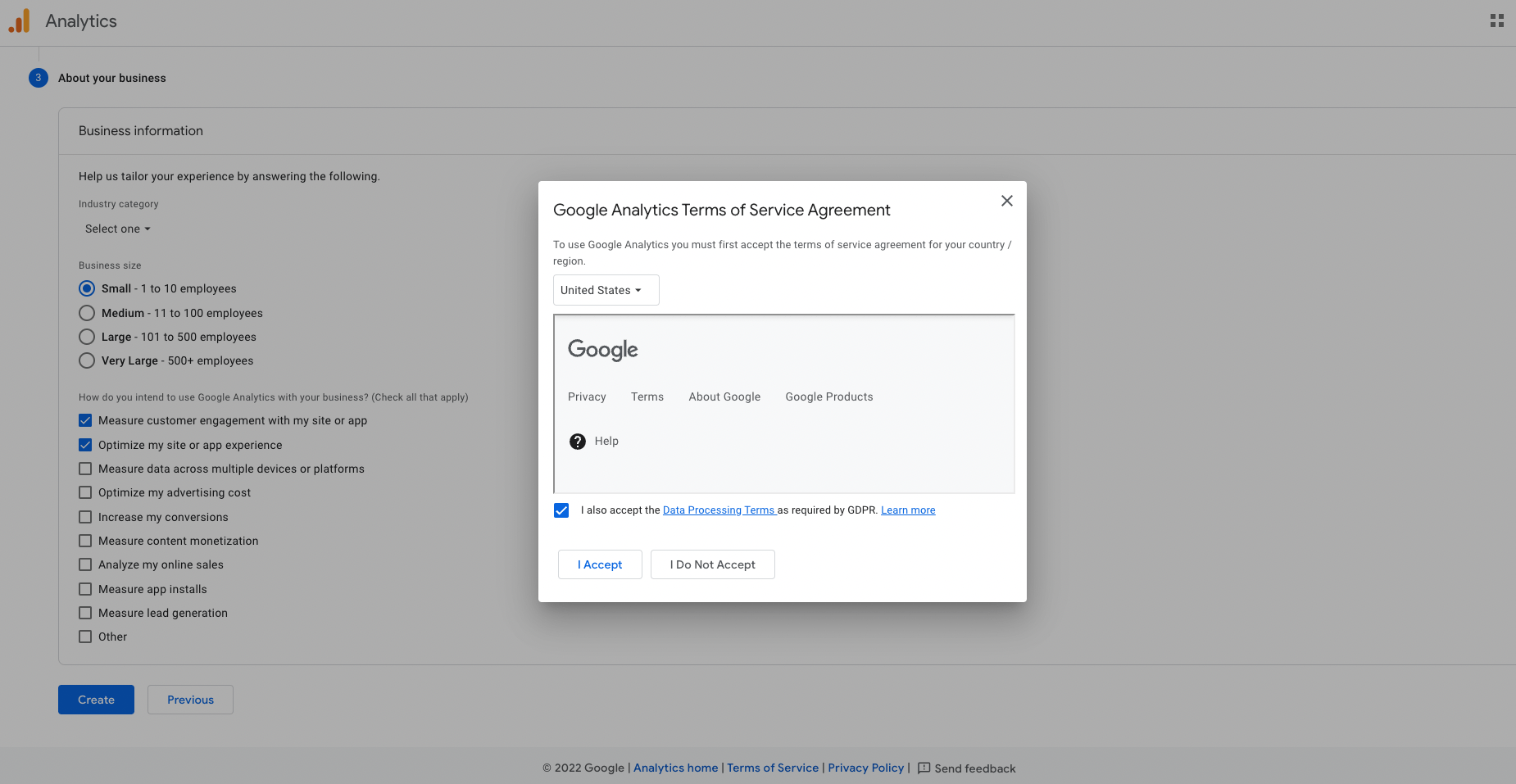Image resolution: width=1516 pixels, height=784 pixels.
Task: Check Analyze my online sales
Action: tap(85, 564)
